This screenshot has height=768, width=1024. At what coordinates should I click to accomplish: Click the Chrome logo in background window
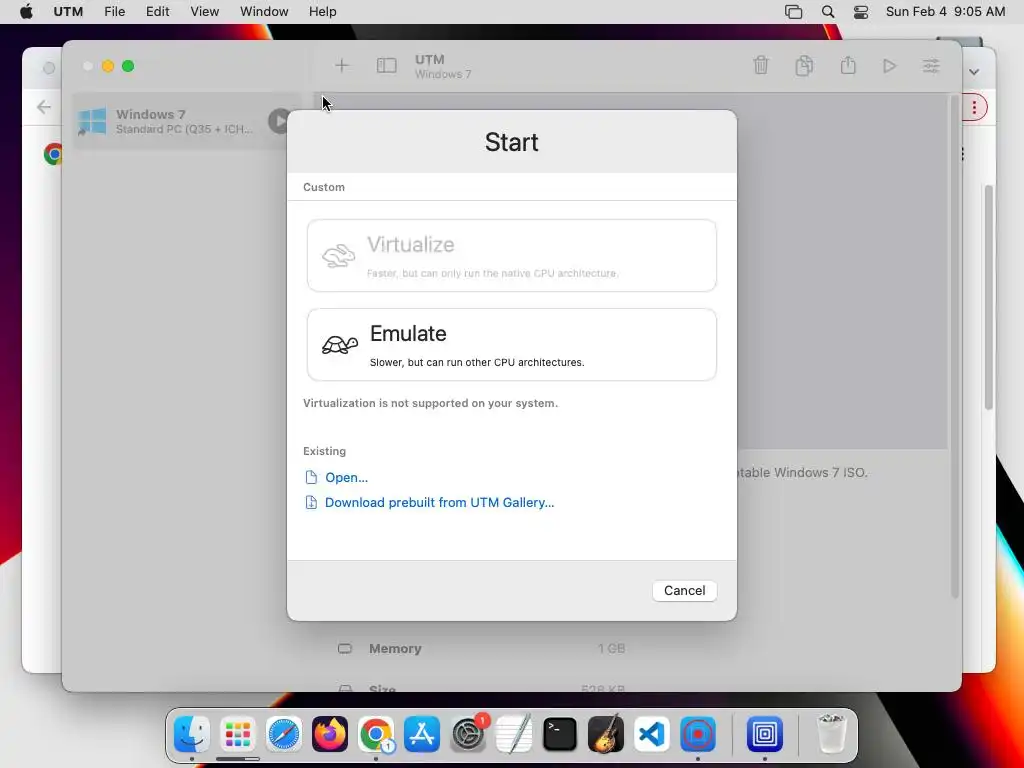pos(52,154)
